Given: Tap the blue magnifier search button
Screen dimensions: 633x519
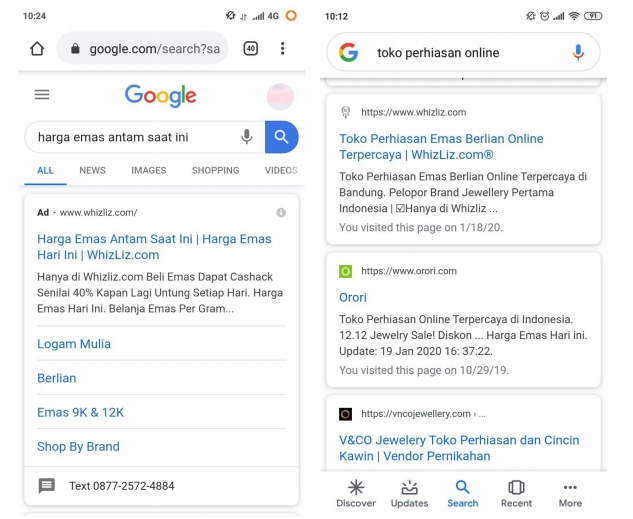Looking at the screenshot, I should (281, 137).
